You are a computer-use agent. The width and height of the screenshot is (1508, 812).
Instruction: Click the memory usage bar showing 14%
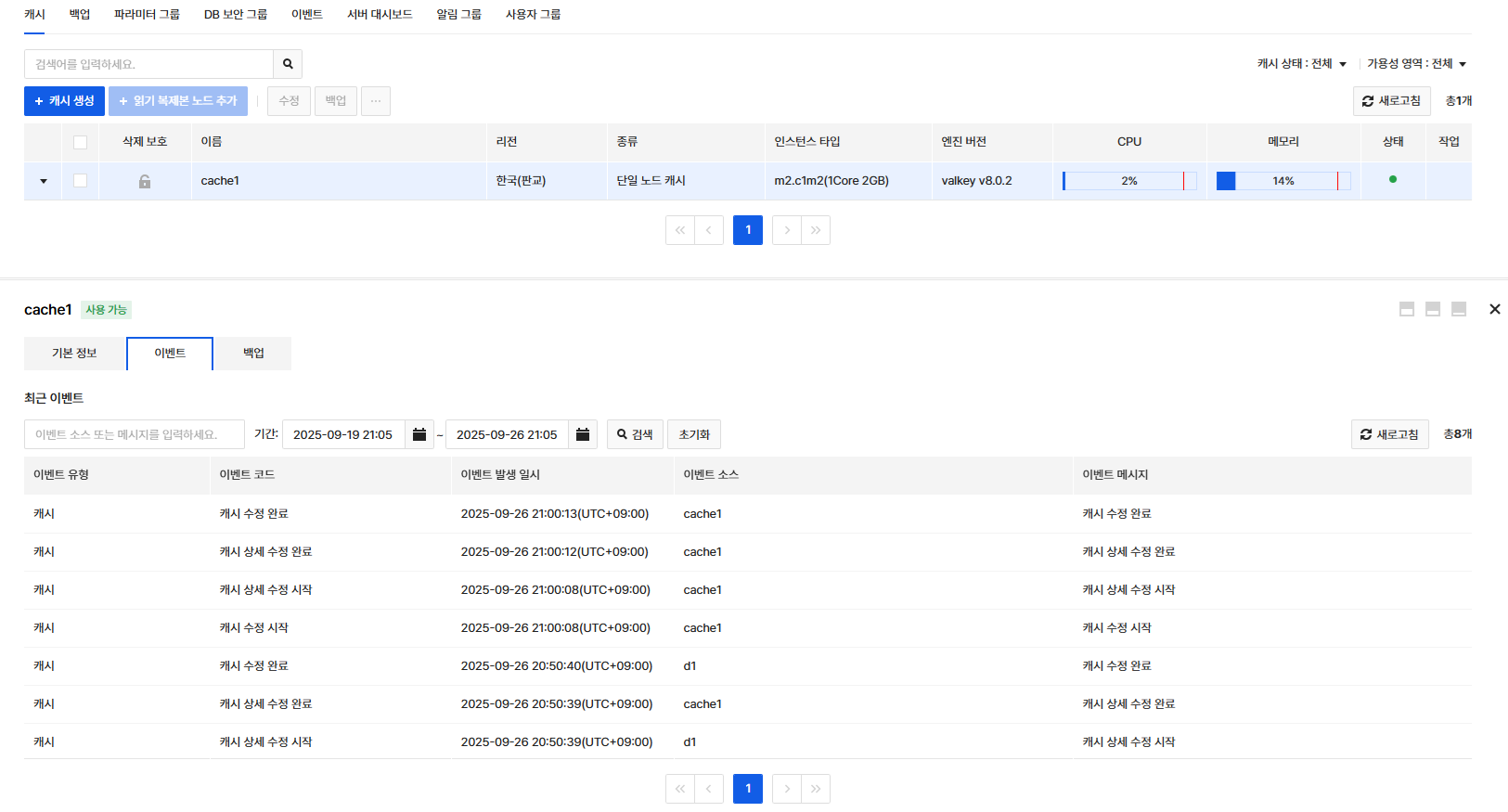coord(1282,181)
